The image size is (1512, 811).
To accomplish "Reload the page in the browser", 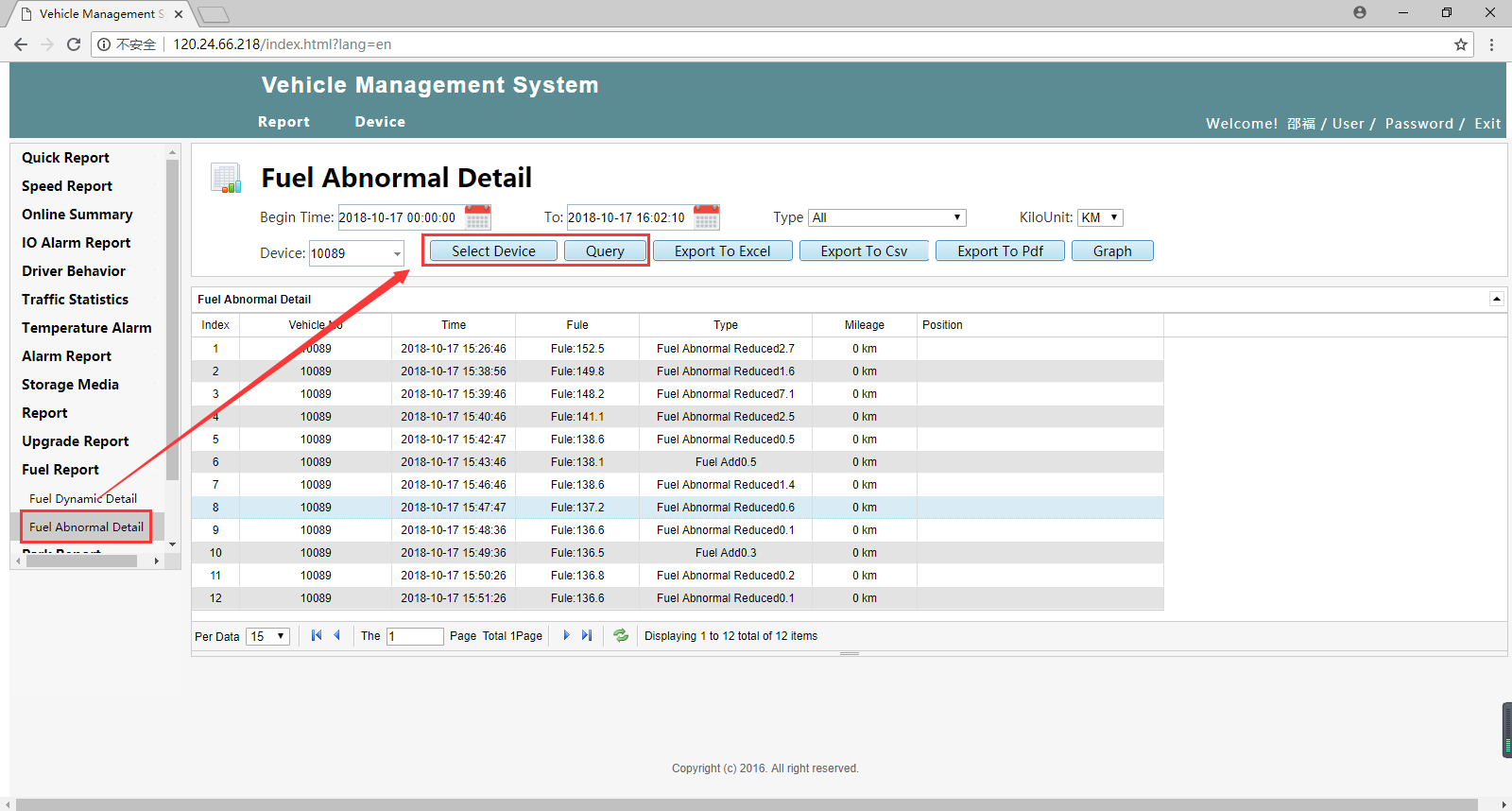I will 74,44.
